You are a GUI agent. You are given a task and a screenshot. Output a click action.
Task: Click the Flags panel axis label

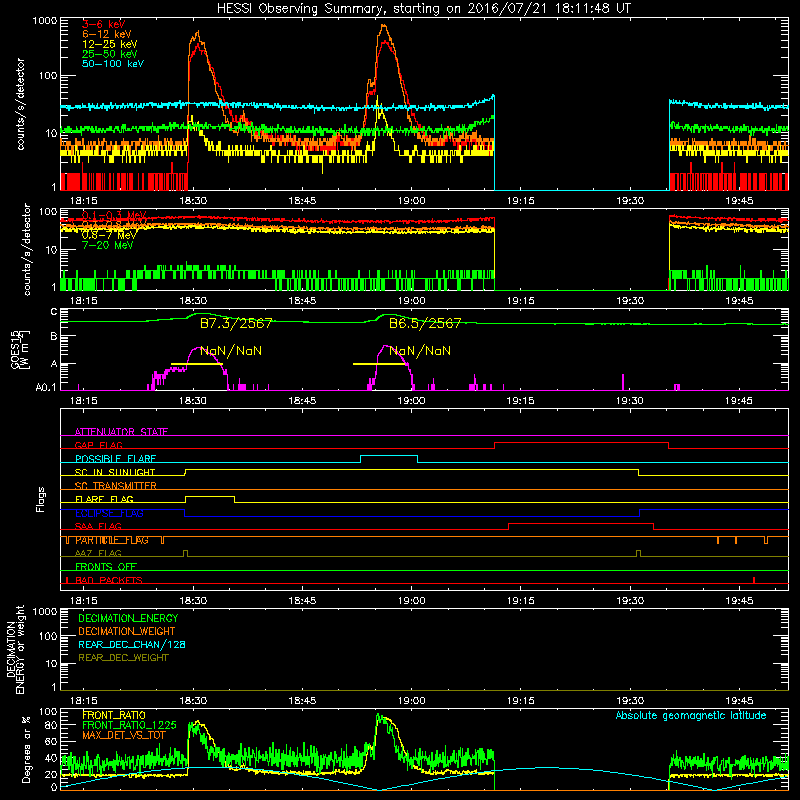(41, 499)
